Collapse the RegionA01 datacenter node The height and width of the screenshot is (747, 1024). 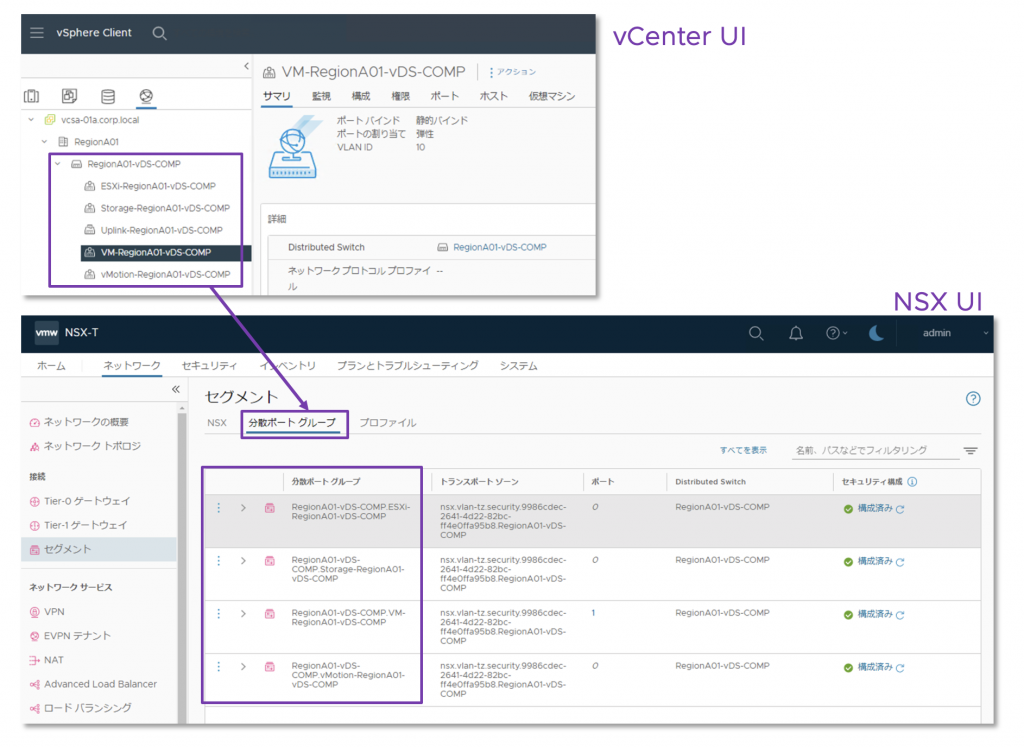tap(44, 142)
